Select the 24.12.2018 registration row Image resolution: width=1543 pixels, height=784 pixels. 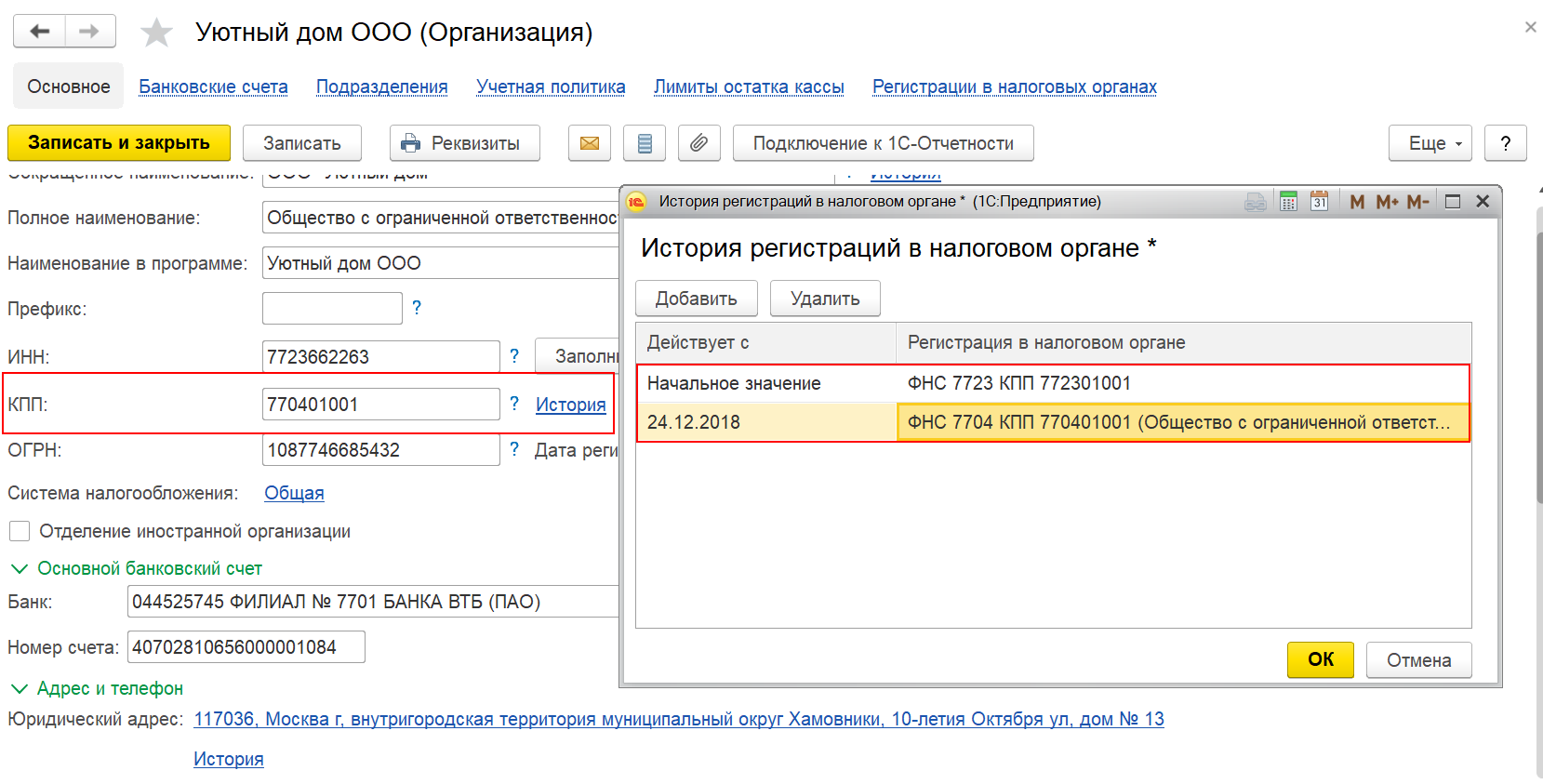pos(1053,422)
